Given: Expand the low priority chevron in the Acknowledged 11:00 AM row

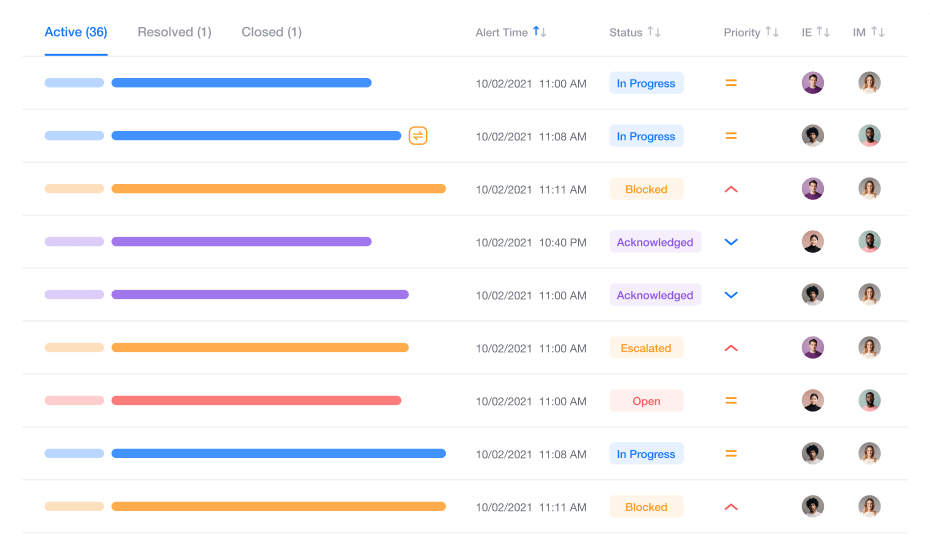Looking at the screenshot, I should pyautogui.click(x=731, y=295).
